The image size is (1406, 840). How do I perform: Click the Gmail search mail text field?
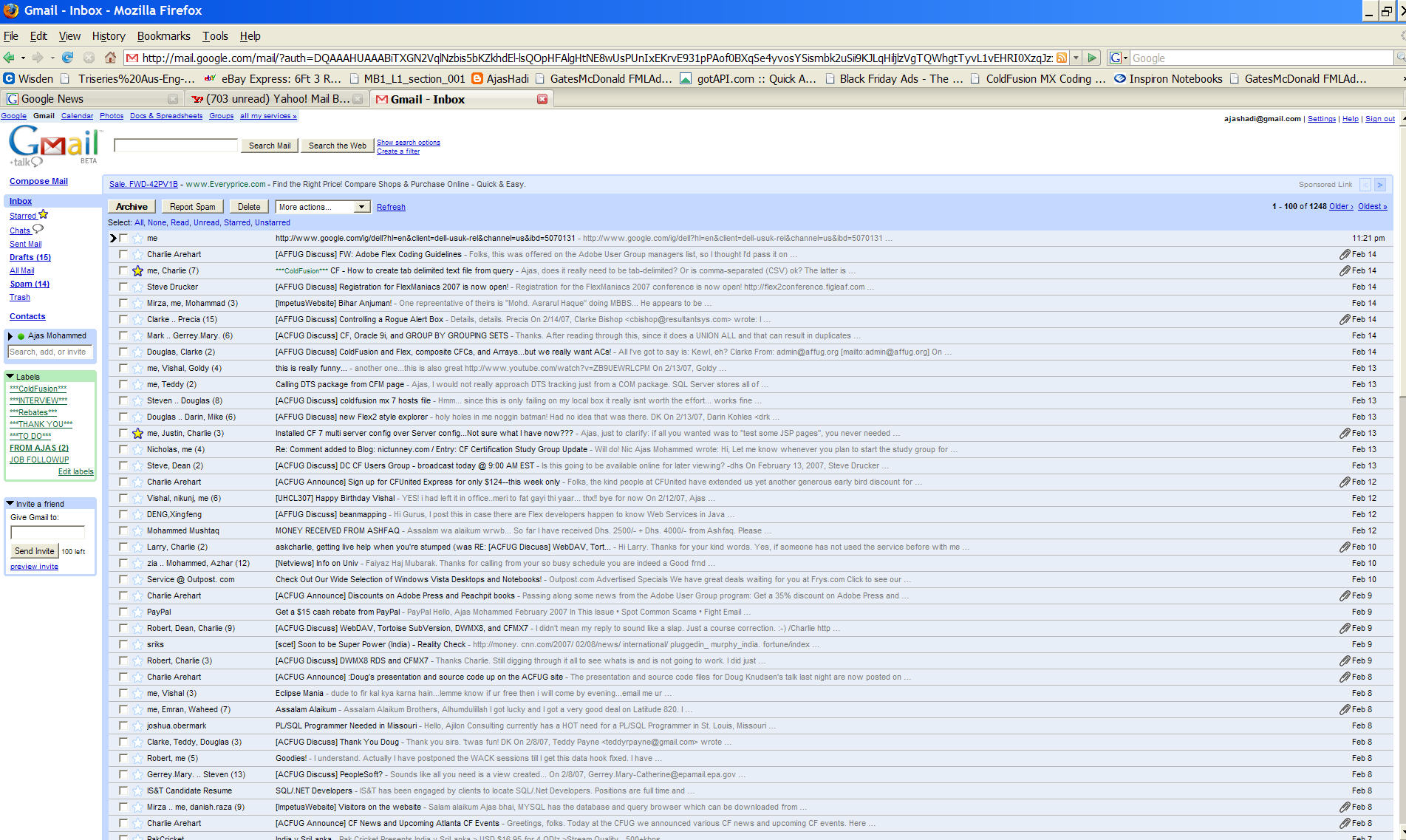176,146
